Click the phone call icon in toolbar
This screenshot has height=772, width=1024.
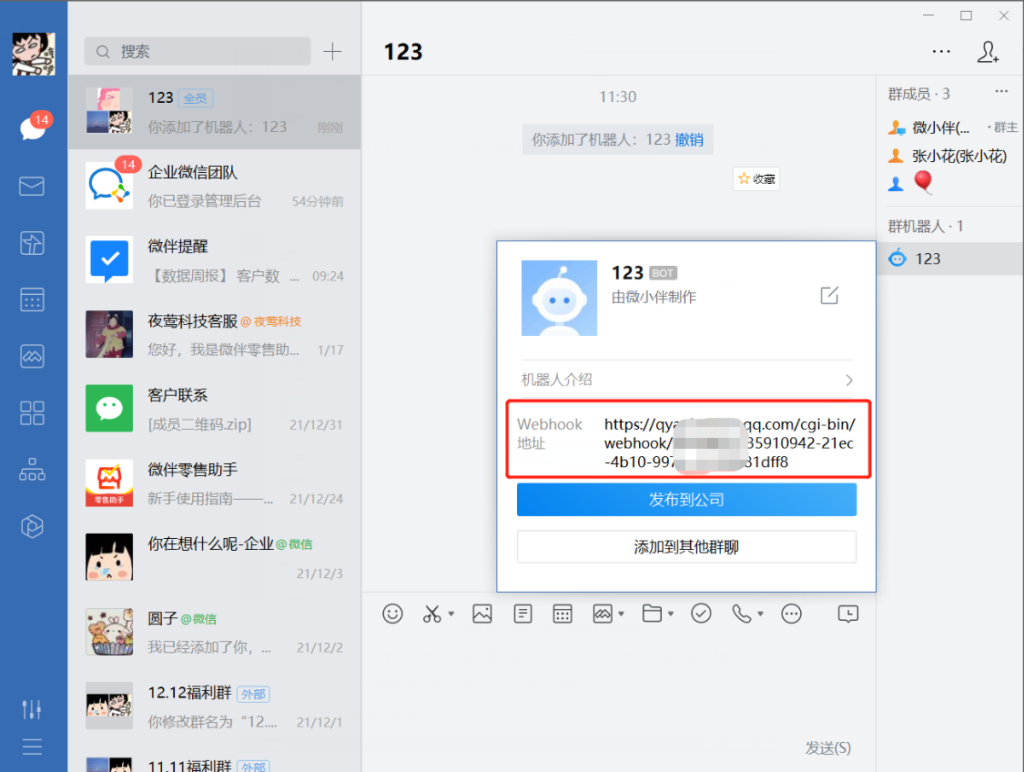(741, 613)
